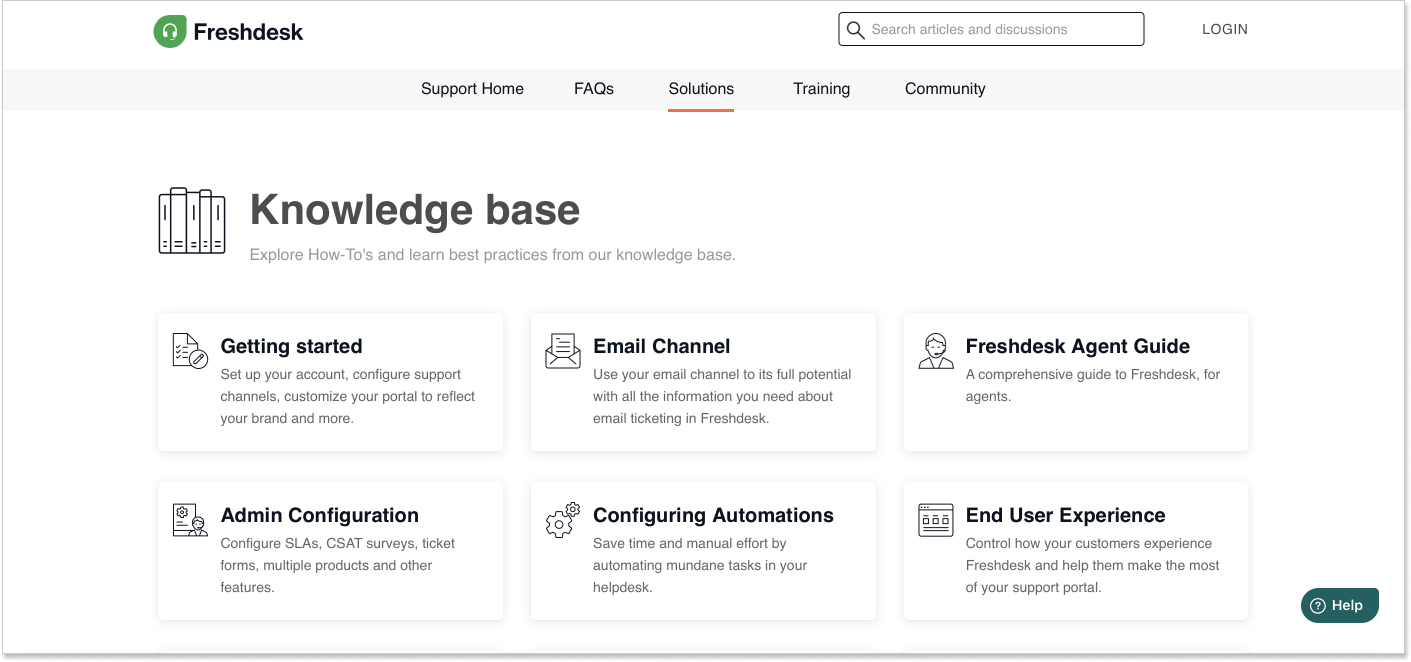
Task: Click the Help button label
Action: pos(1347,605)
